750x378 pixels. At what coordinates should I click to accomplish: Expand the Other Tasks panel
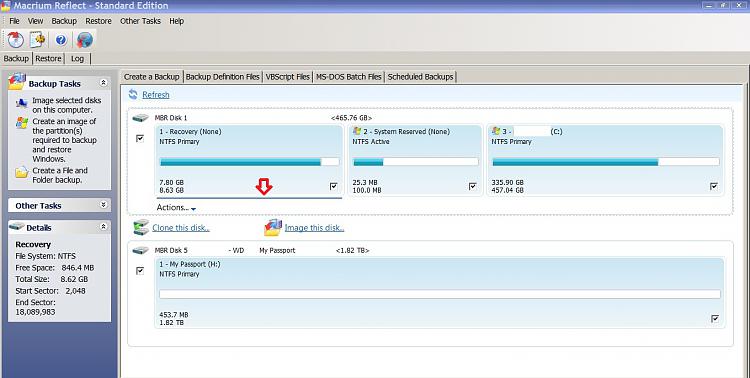103,205
